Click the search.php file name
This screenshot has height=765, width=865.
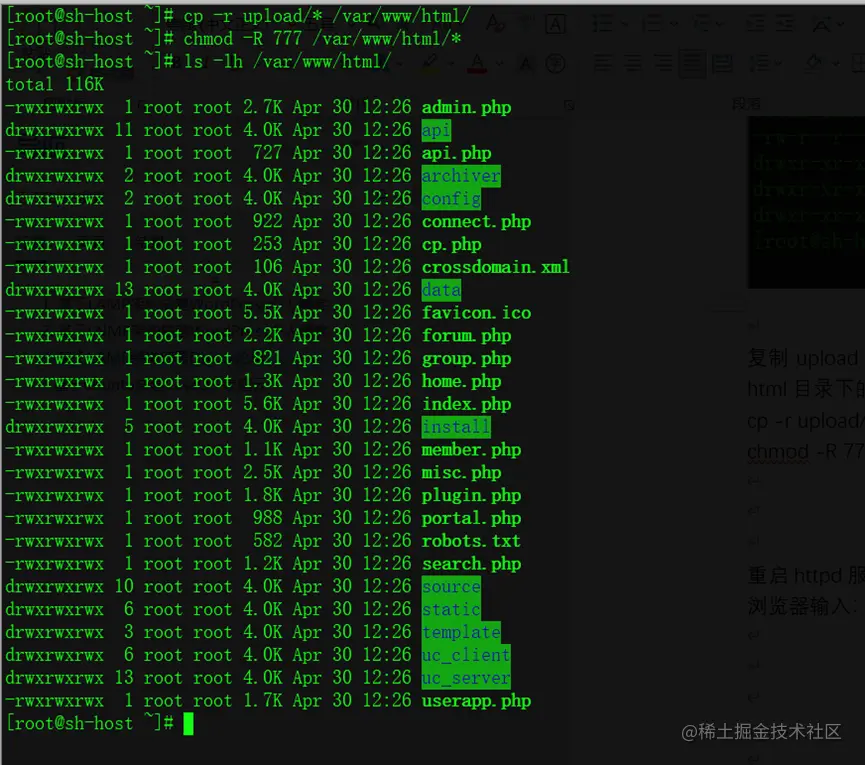click(471, 564)
